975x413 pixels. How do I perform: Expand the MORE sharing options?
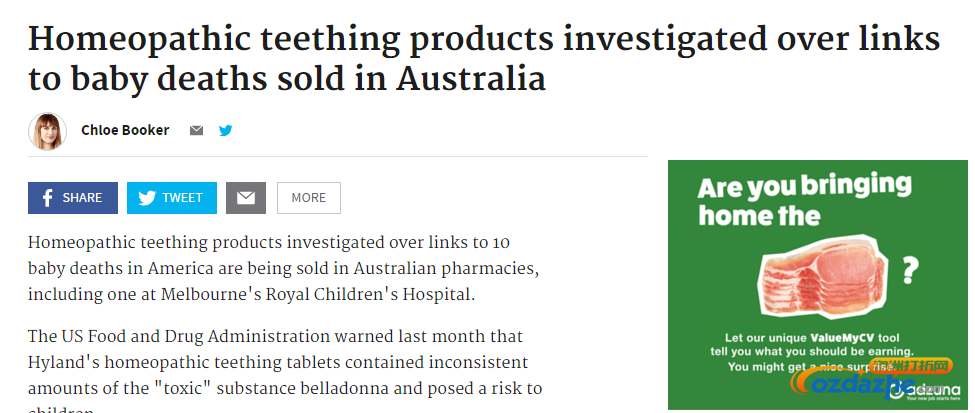pyautogui.click(x=308, y=198)
